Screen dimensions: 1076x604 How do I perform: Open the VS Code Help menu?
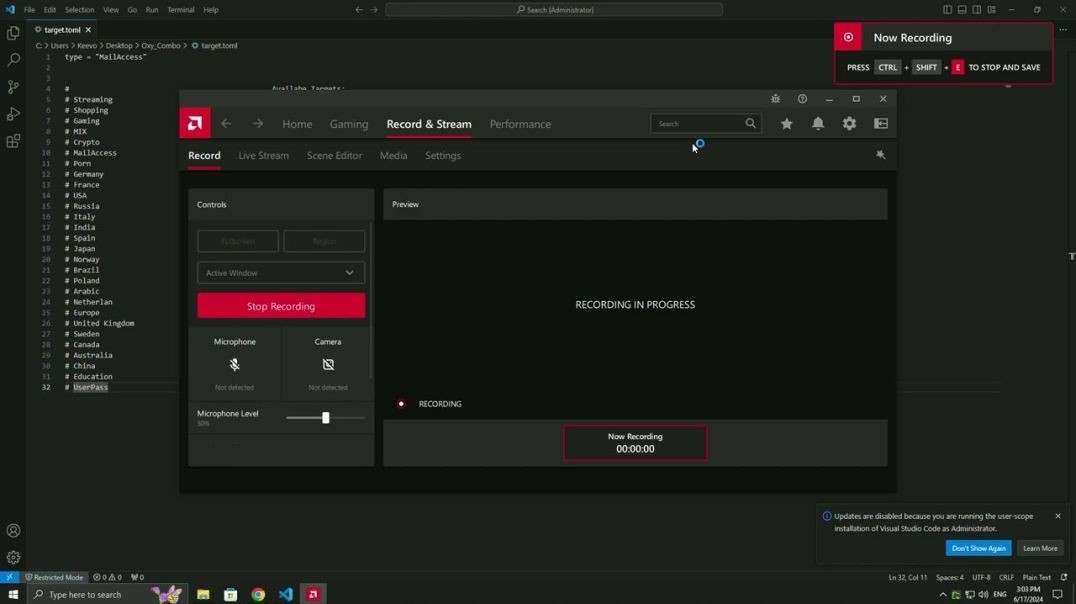(211, 10)
